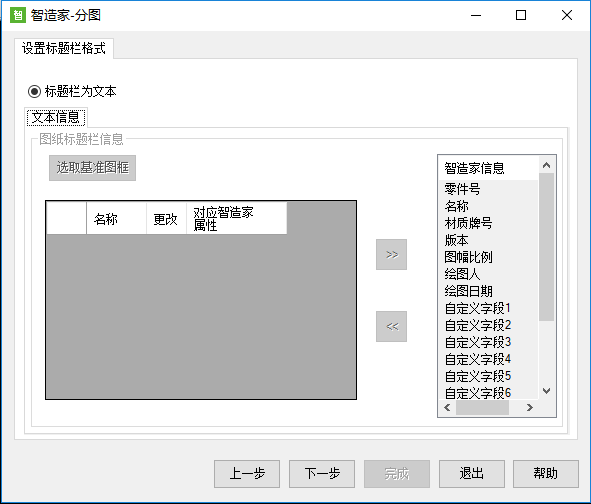Click the vertical scrollbar thumb of the list
The image size is (591, 504).
[547, 247]
